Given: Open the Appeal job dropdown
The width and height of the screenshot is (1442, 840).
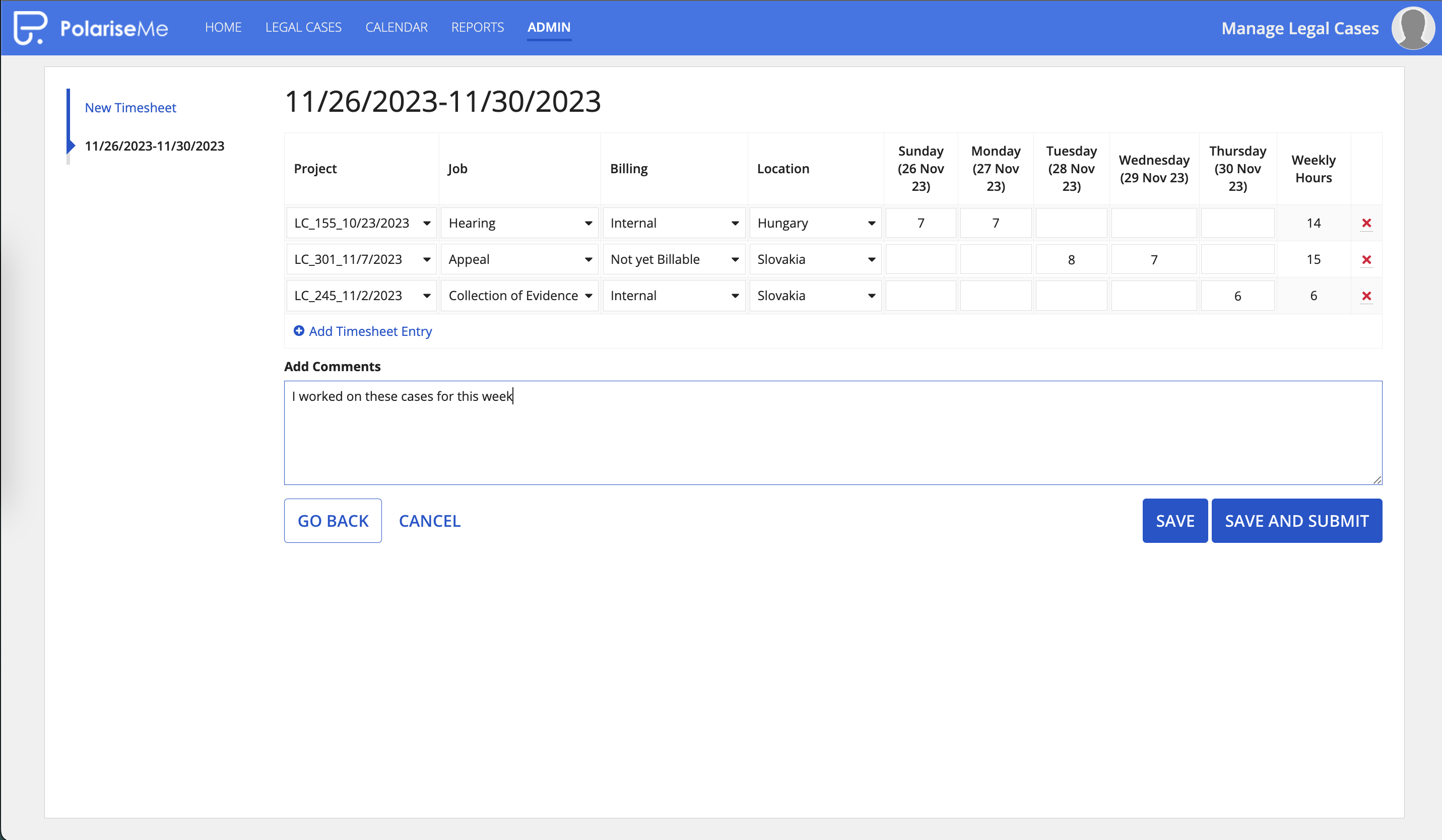Looking at the screenshot, I should [x=519, y=260].
